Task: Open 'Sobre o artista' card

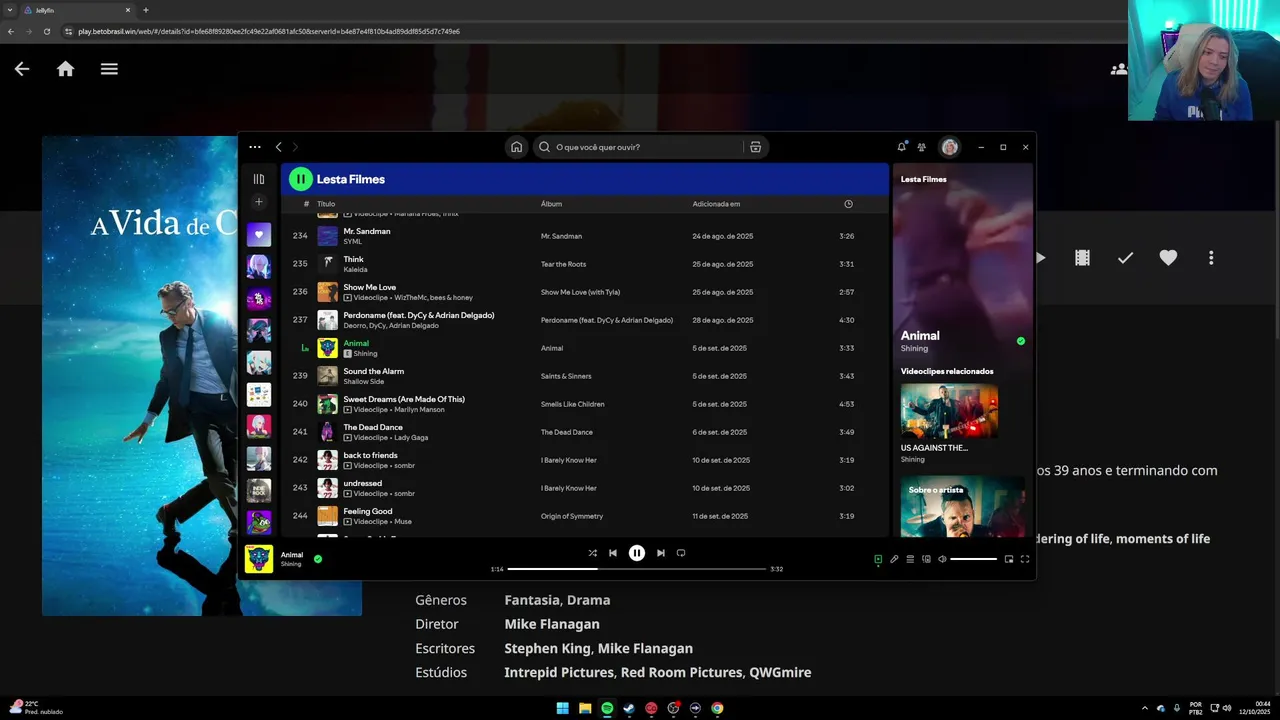Action: pos(962,506)
